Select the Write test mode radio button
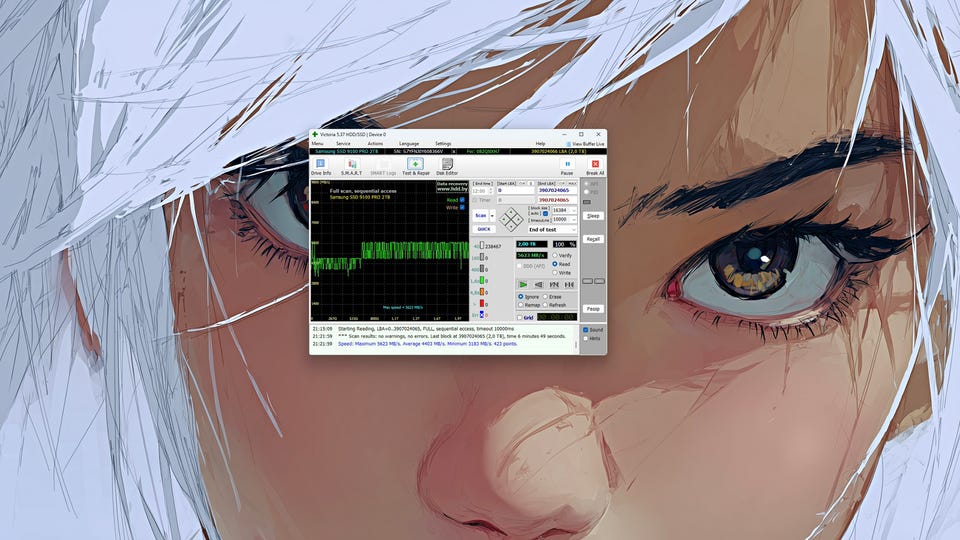The height and width of the screenshot is (540, 960). (555, 272)
